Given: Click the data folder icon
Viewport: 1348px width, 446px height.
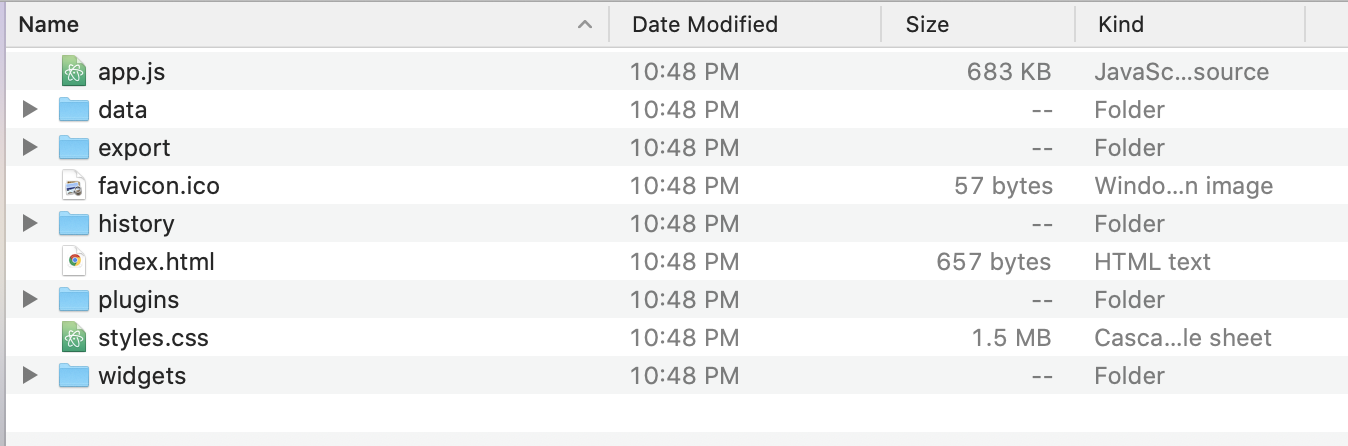Looking at the screenshot, I should 74,110.
